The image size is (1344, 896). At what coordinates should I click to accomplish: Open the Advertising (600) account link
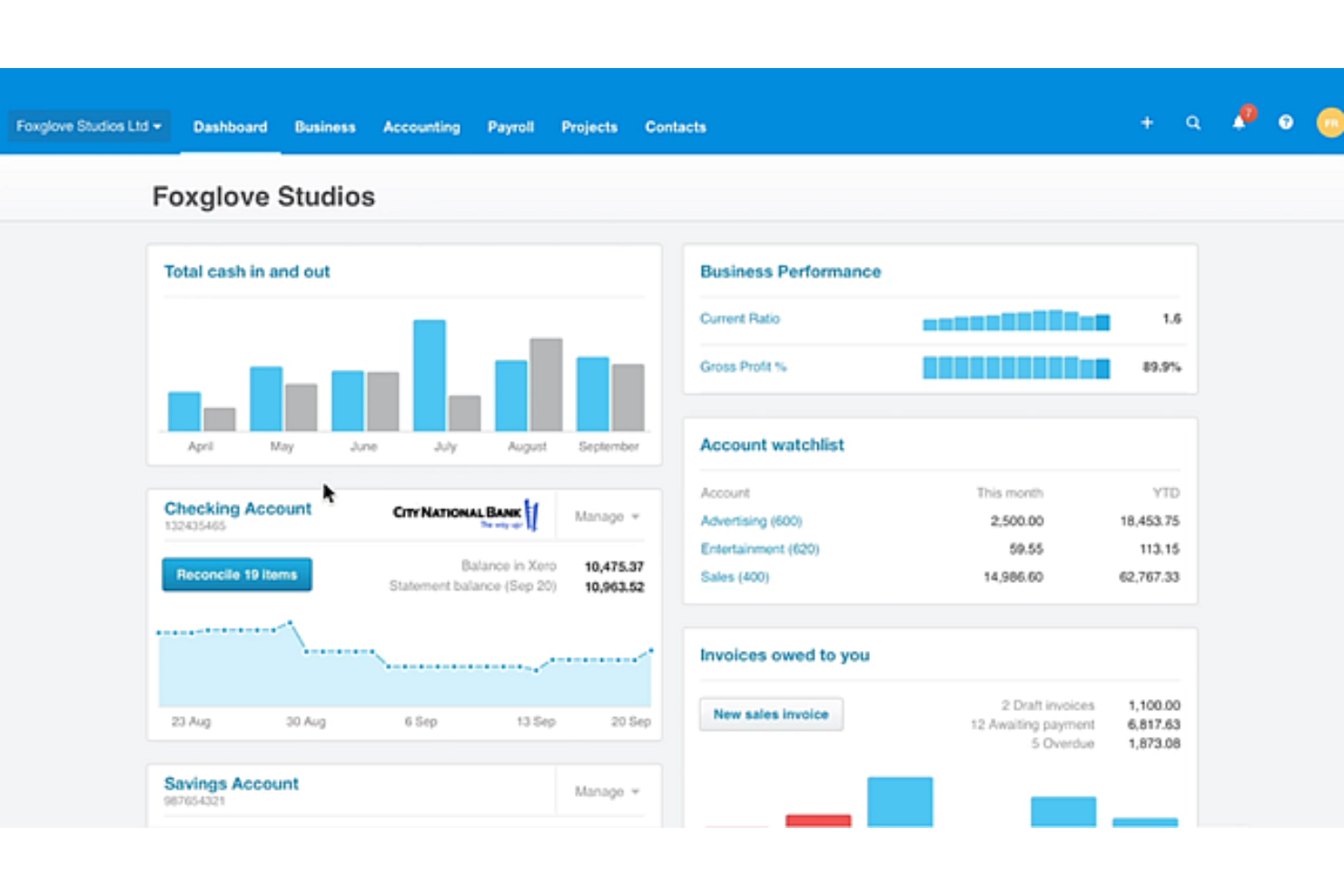tap(751, 520)
